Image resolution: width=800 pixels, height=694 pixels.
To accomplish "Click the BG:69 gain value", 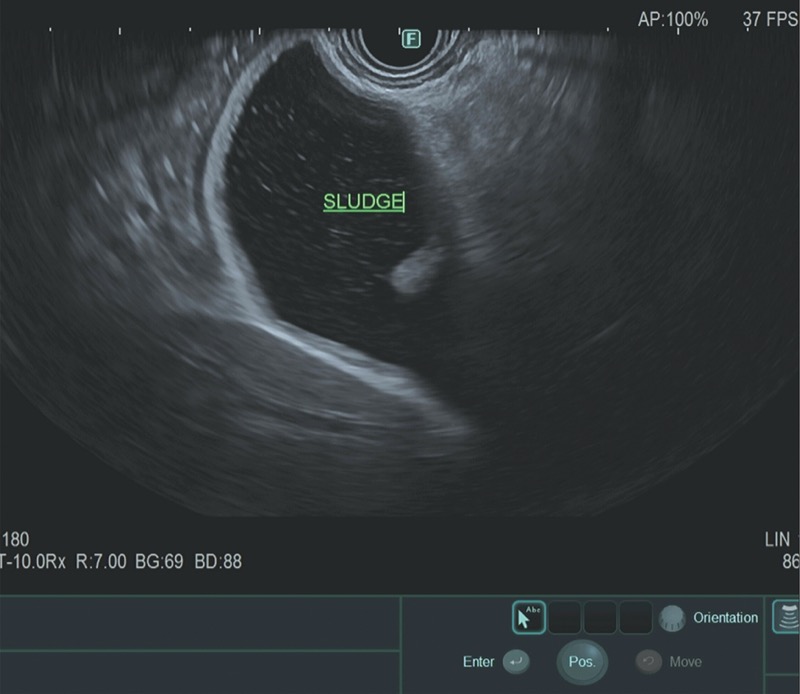I will [159, 562].
